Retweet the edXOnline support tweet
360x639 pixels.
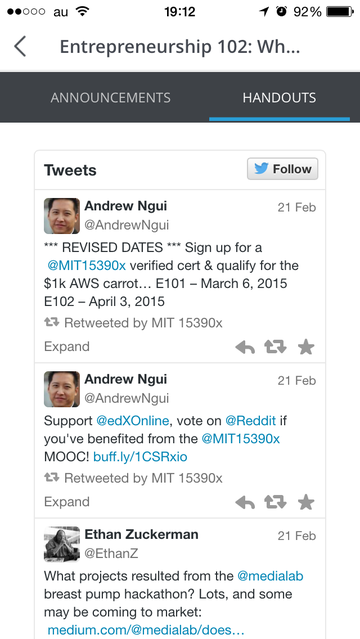pyautogui.click(x=275, y=502)
